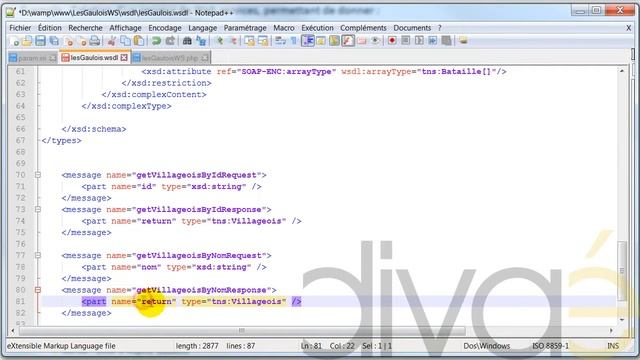640x360 pixels.
Task: Toggle show all characters pilcrow icon
Action: 293,40
